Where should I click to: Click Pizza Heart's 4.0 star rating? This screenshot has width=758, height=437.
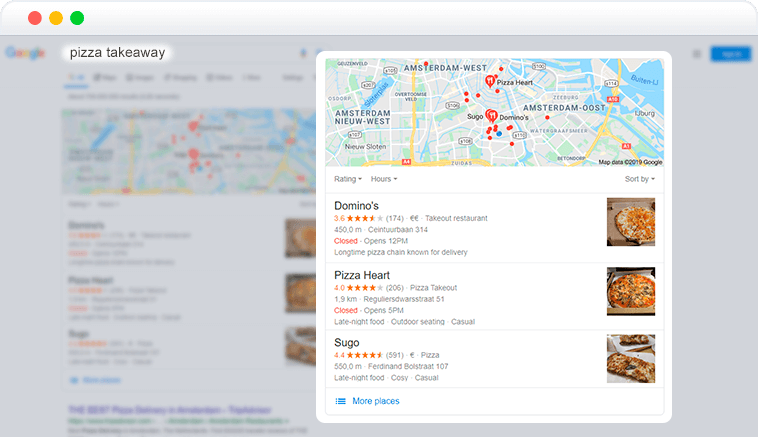[358, 288]
